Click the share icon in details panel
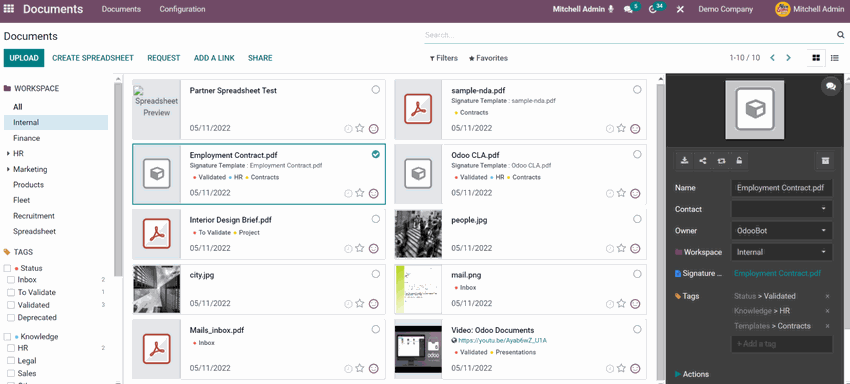This screenshot has width=850, height=384. 703,161
